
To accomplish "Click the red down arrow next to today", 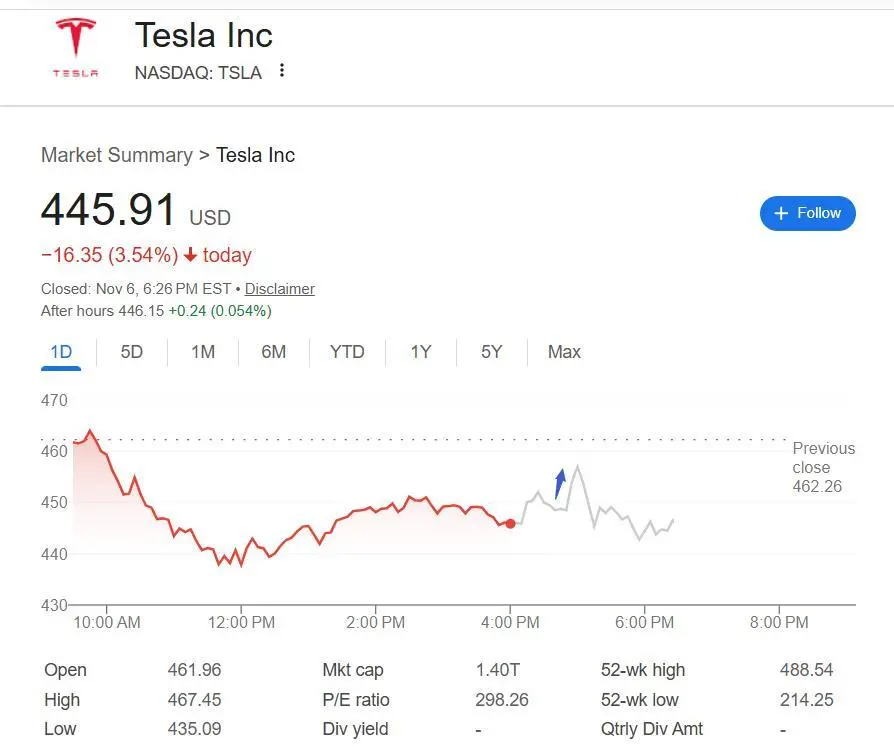I will 190,255.
